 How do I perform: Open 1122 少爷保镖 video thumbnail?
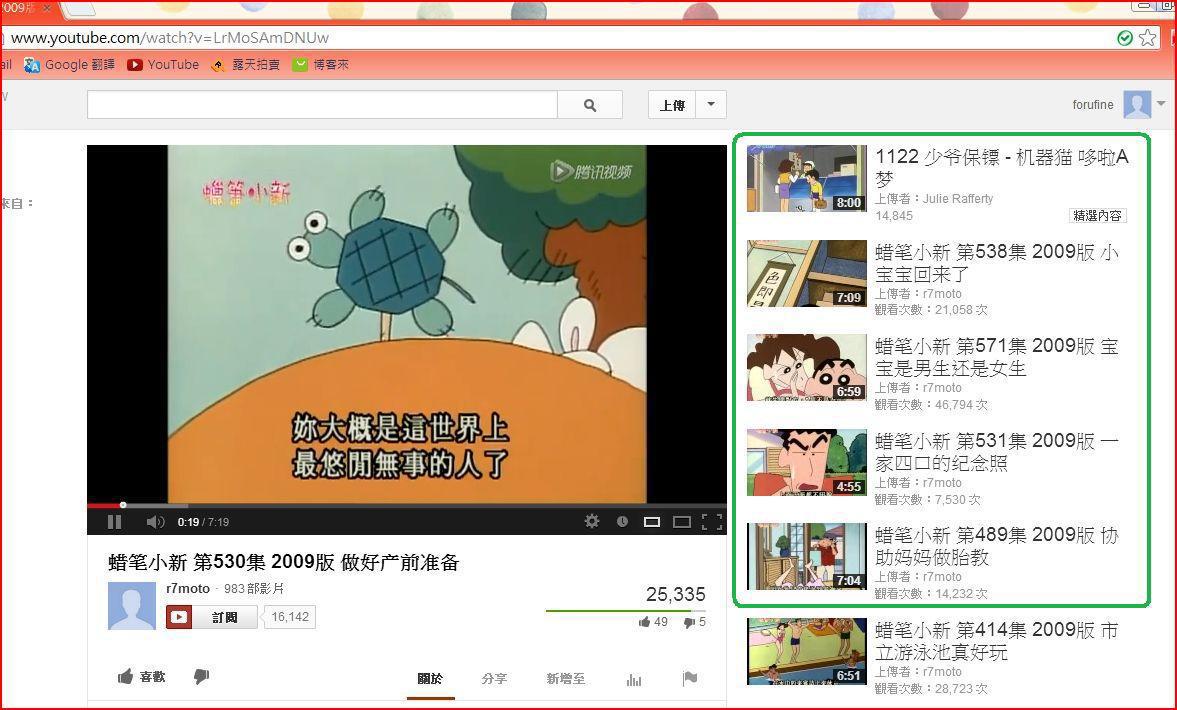[x=807, y=179]
